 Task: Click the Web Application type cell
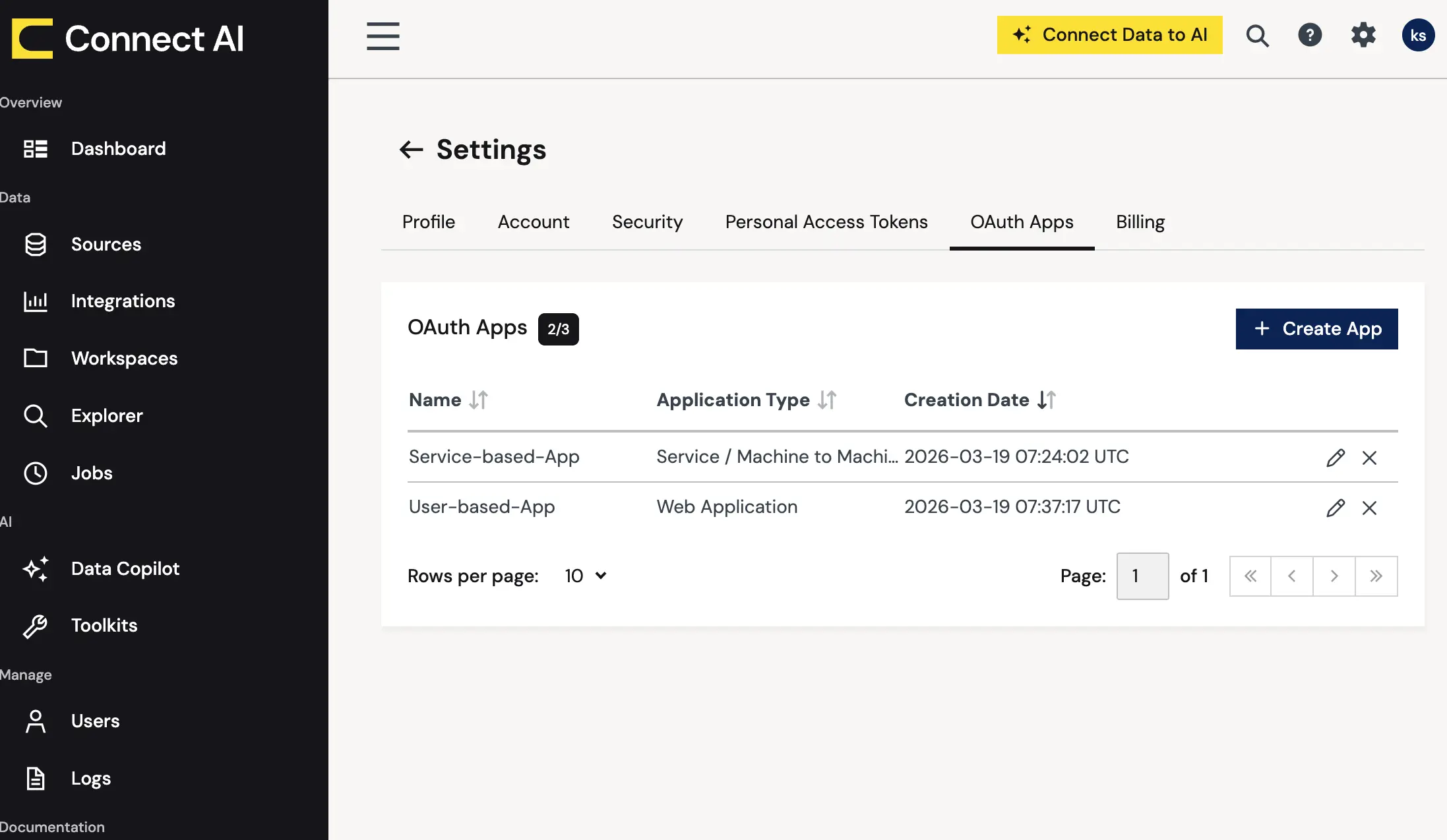tap(727, 507)
